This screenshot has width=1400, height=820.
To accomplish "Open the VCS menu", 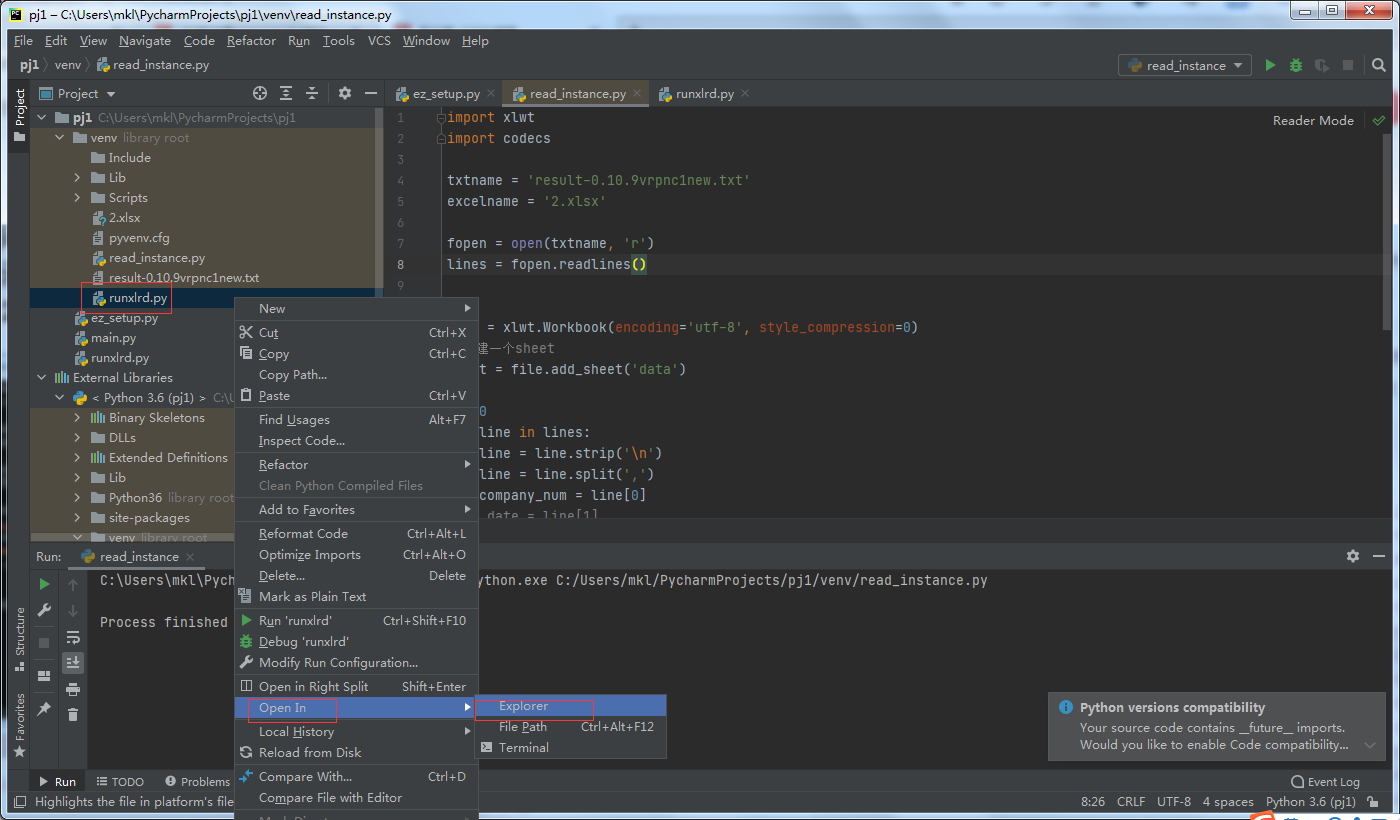I will click(x=379, y=40).
